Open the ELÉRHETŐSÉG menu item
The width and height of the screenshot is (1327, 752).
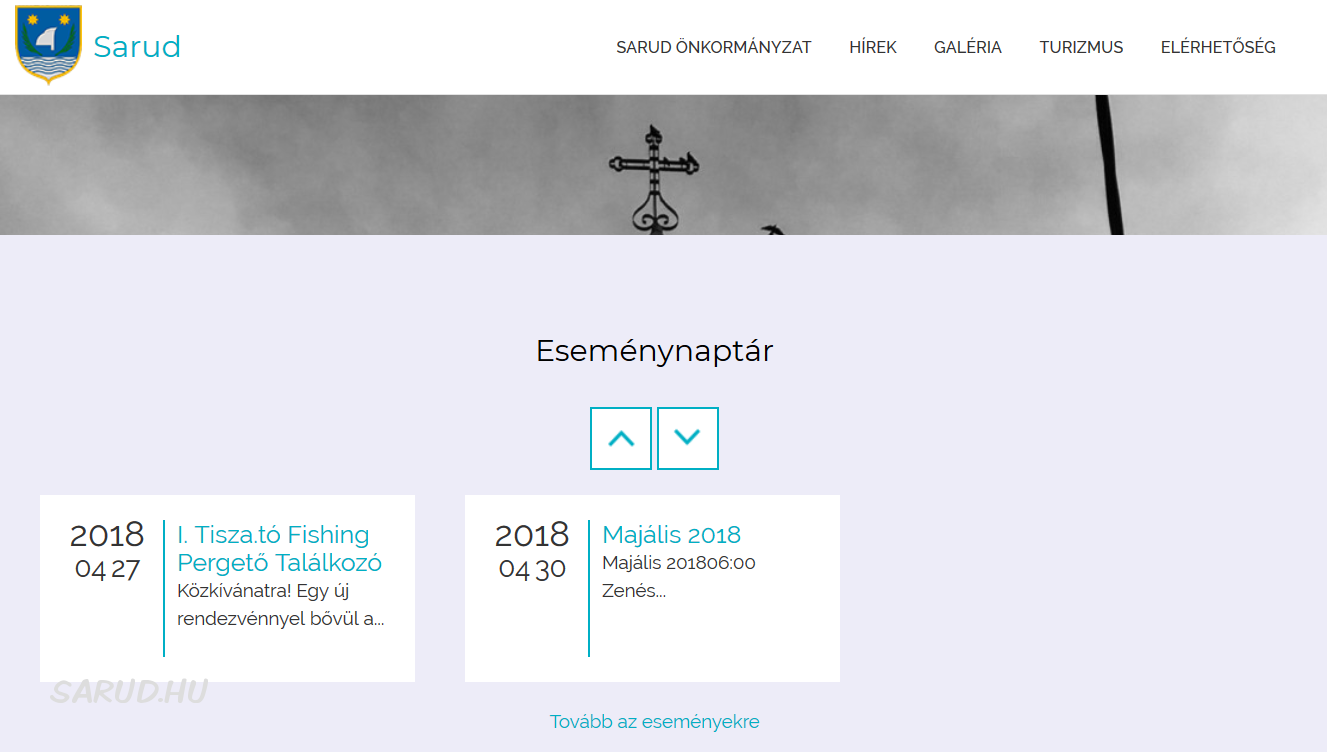pyautogui.click(x=1218, y=47)
